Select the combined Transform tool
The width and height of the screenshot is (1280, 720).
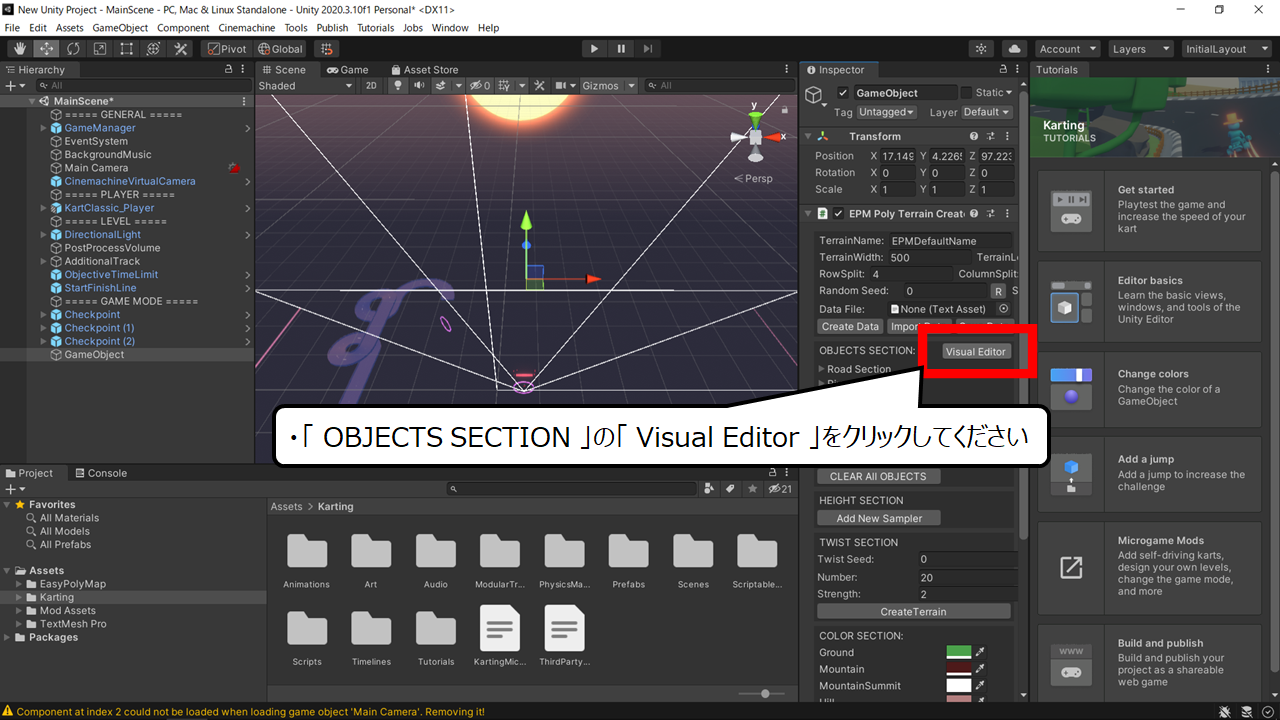[154, 49]
